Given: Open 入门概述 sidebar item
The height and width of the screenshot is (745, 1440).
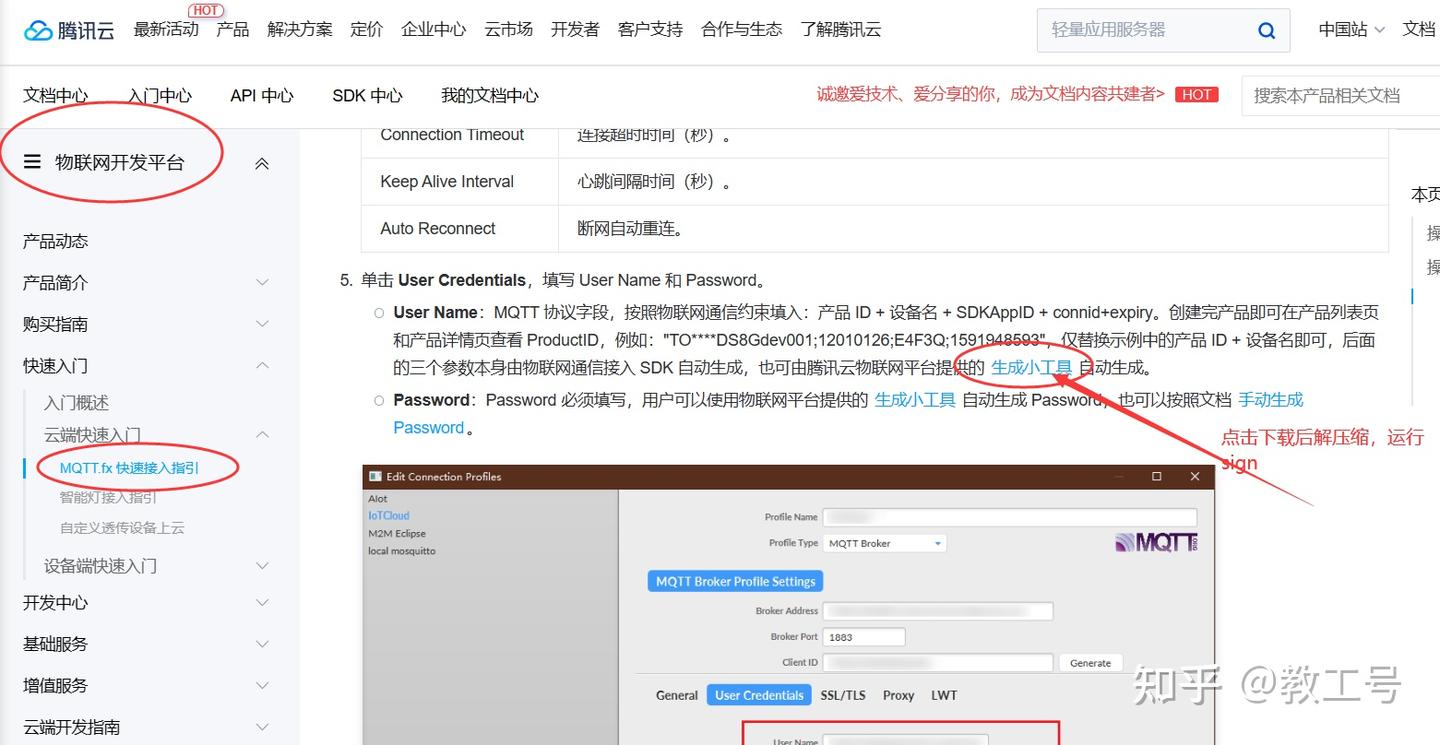Looking at the screenshot, I should click(77, 403).
